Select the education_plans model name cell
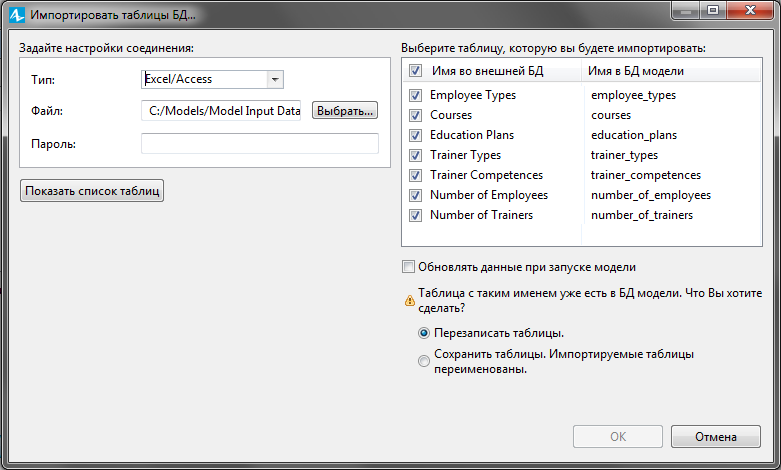Image resolution: width=781 pixels, height=470 pixels. pyautogui.click(x=634, y=135)
